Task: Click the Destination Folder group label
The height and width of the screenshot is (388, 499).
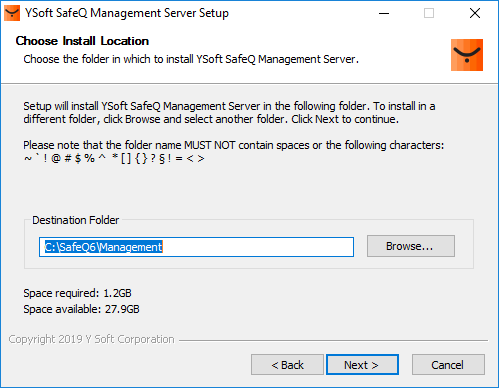Action: [x=76, y=220]
